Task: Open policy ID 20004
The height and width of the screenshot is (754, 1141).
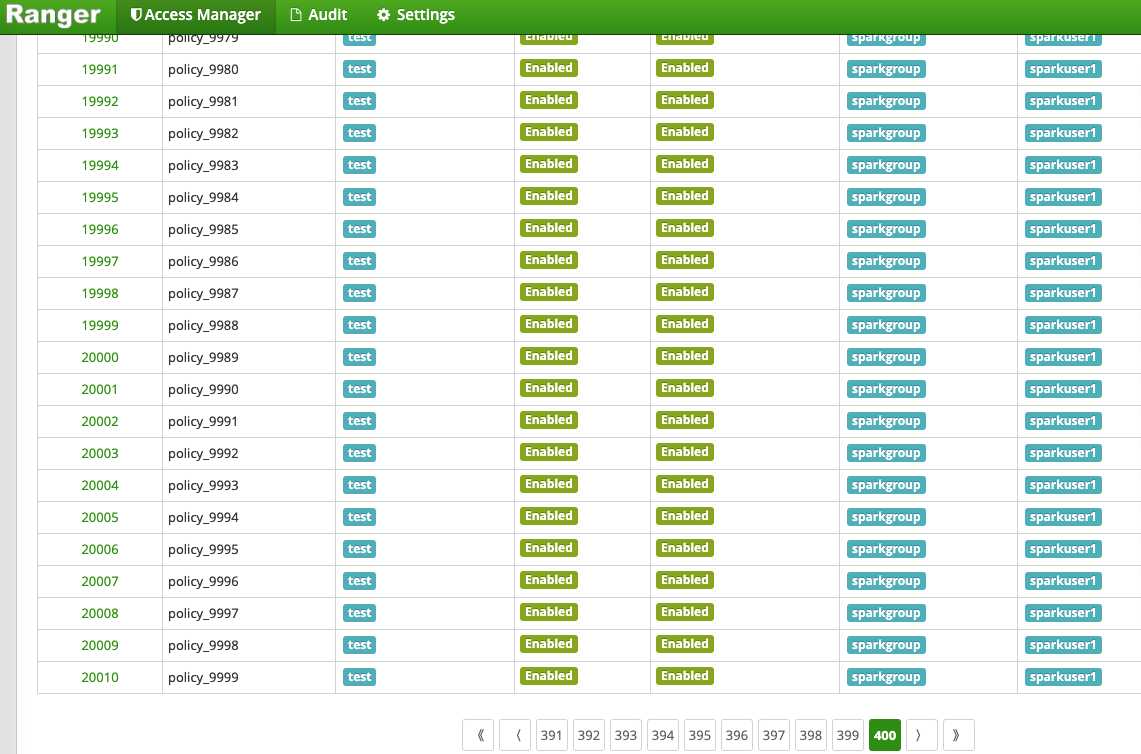Action: [100, 485]
